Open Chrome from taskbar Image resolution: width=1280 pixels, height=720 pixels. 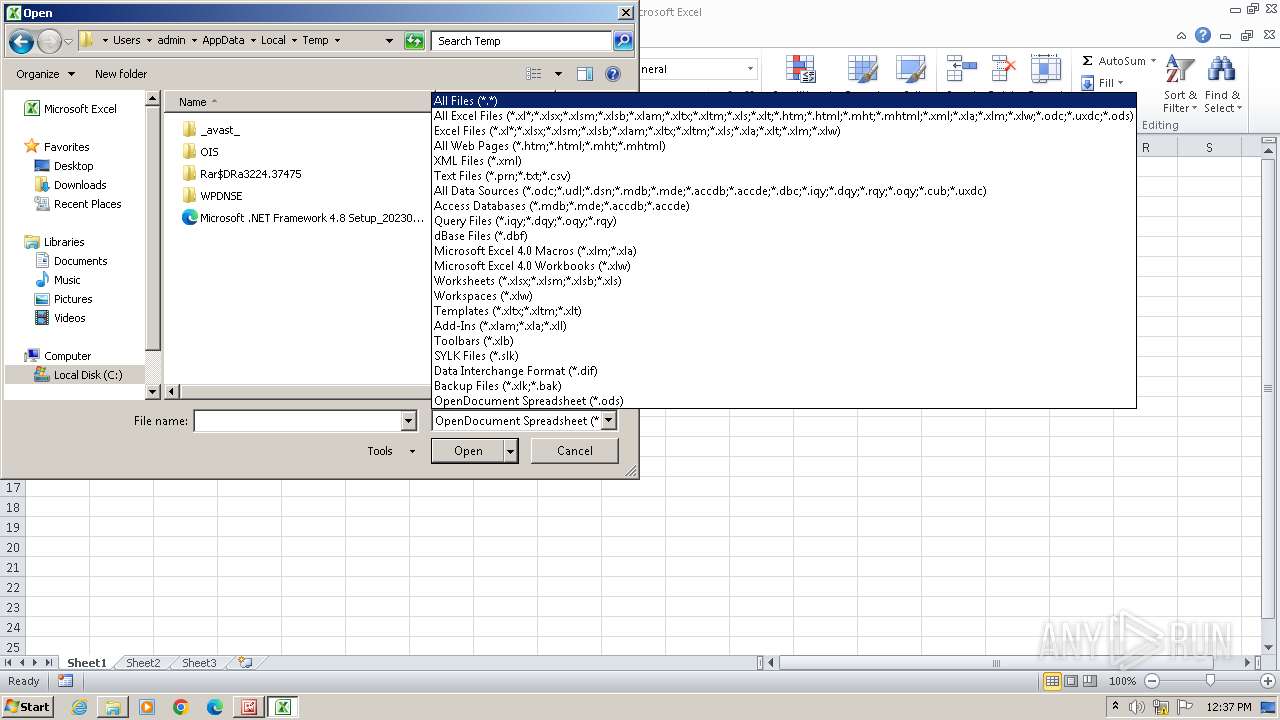[181, 707]
